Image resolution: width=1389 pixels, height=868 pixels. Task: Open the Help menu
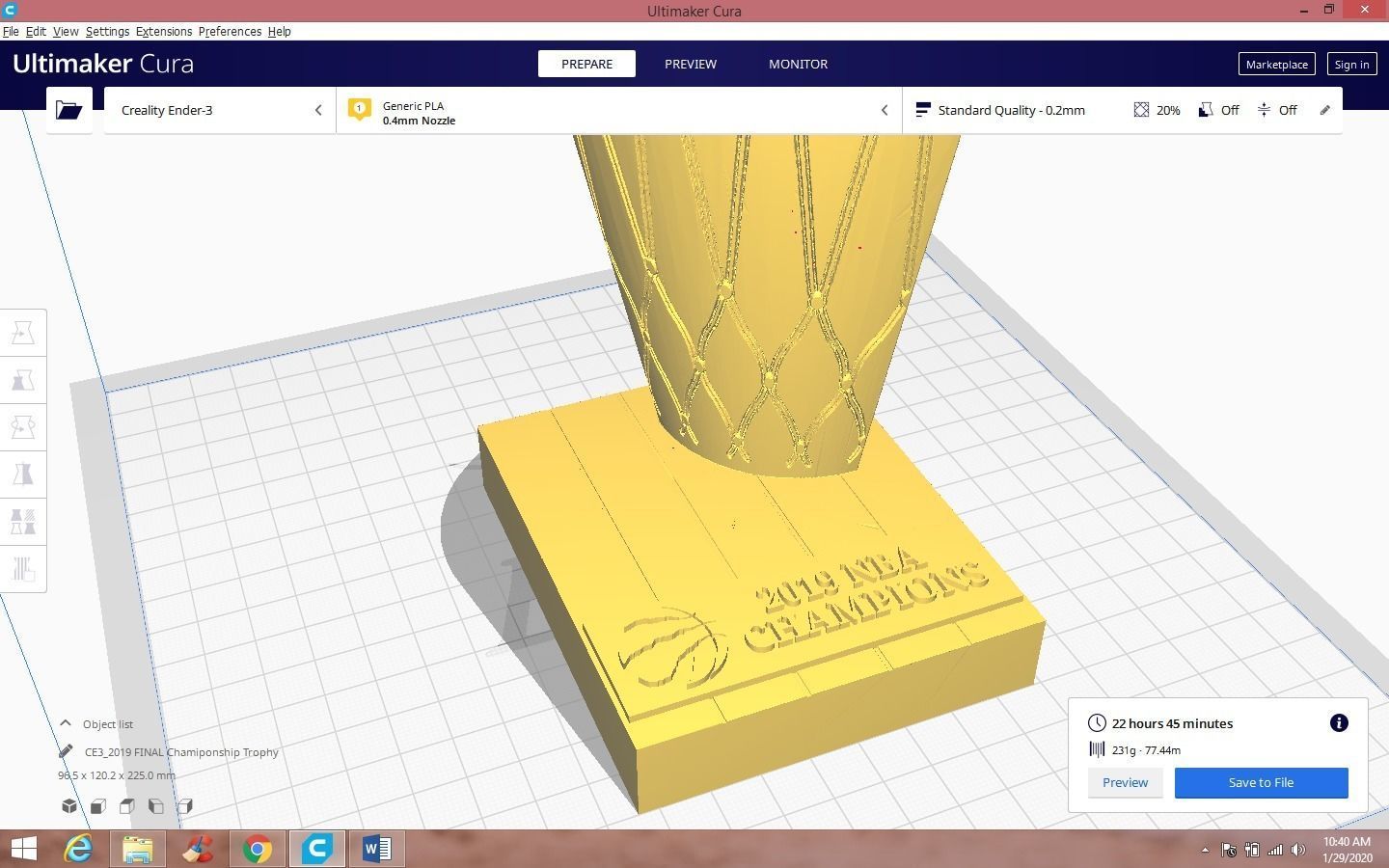point(279,31)
